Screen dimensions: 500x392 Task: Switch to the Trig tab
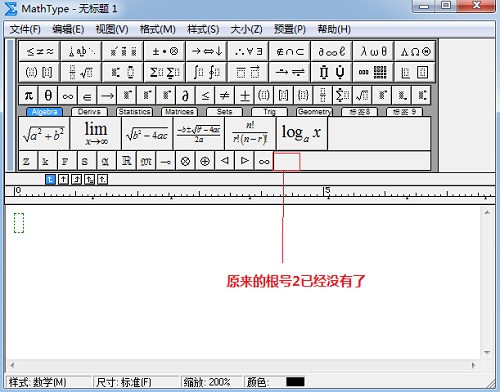(269, 112)
